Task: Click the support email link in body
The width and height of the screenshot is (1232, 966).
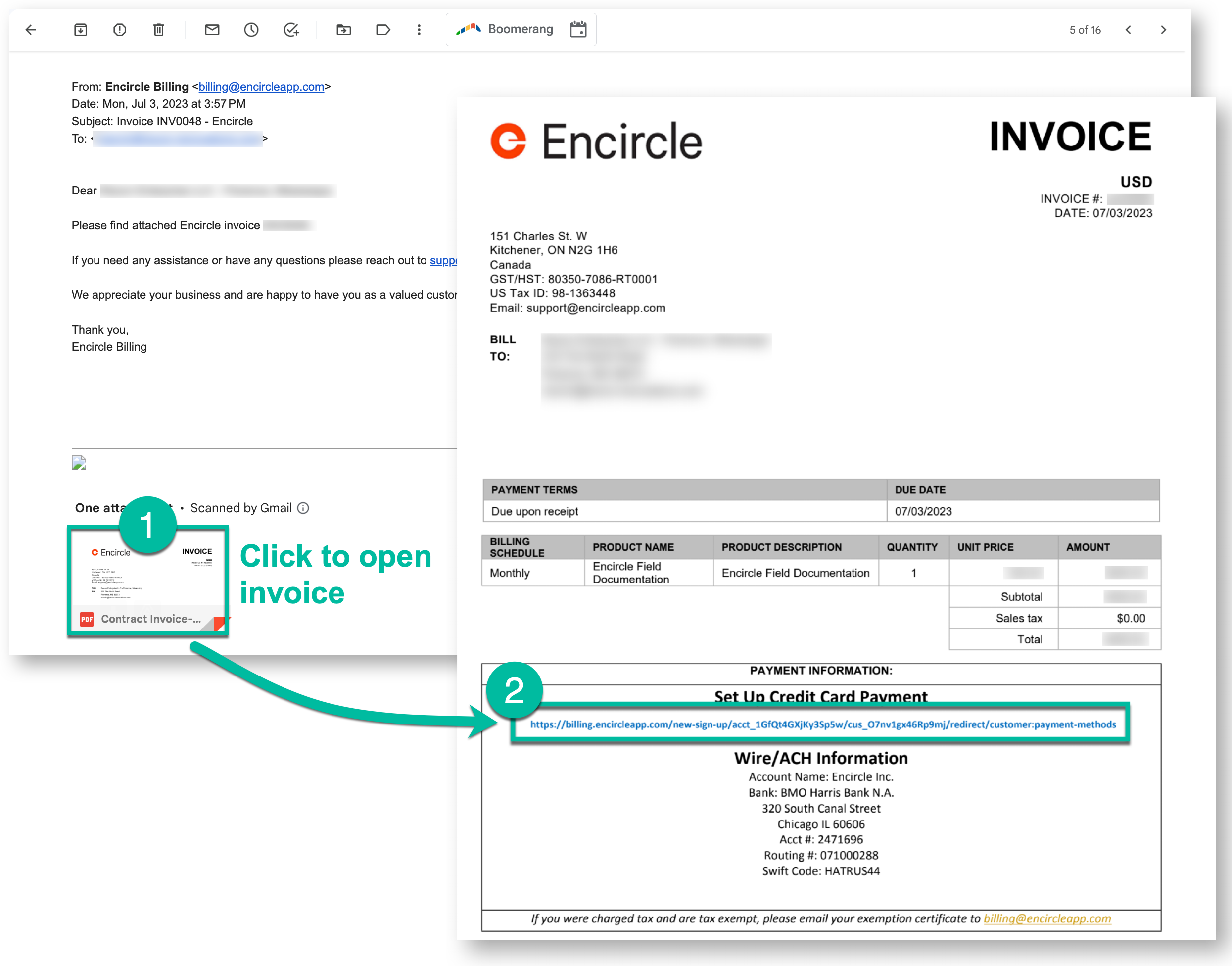Action: [x=443, y=260]
